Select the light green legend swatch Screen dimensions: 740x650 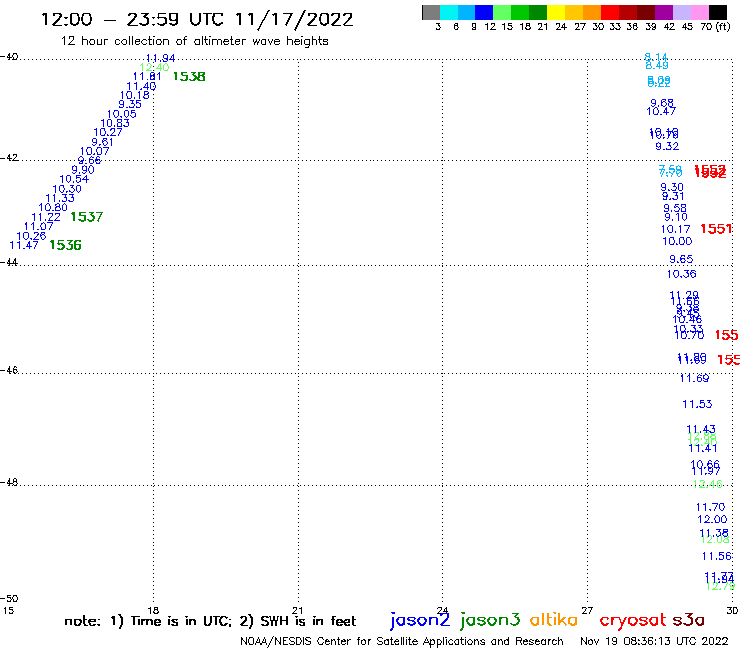tap(502, 12)
